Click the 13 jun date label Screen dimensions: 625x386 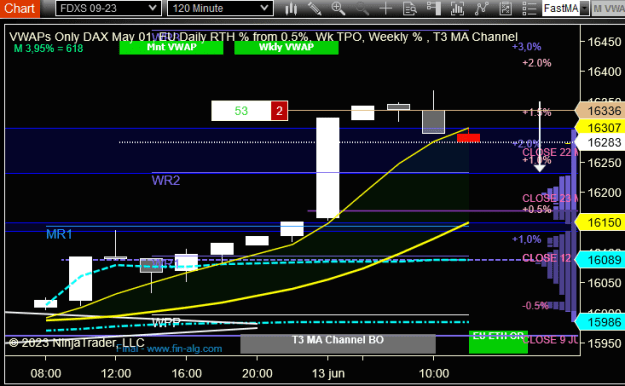328,374
